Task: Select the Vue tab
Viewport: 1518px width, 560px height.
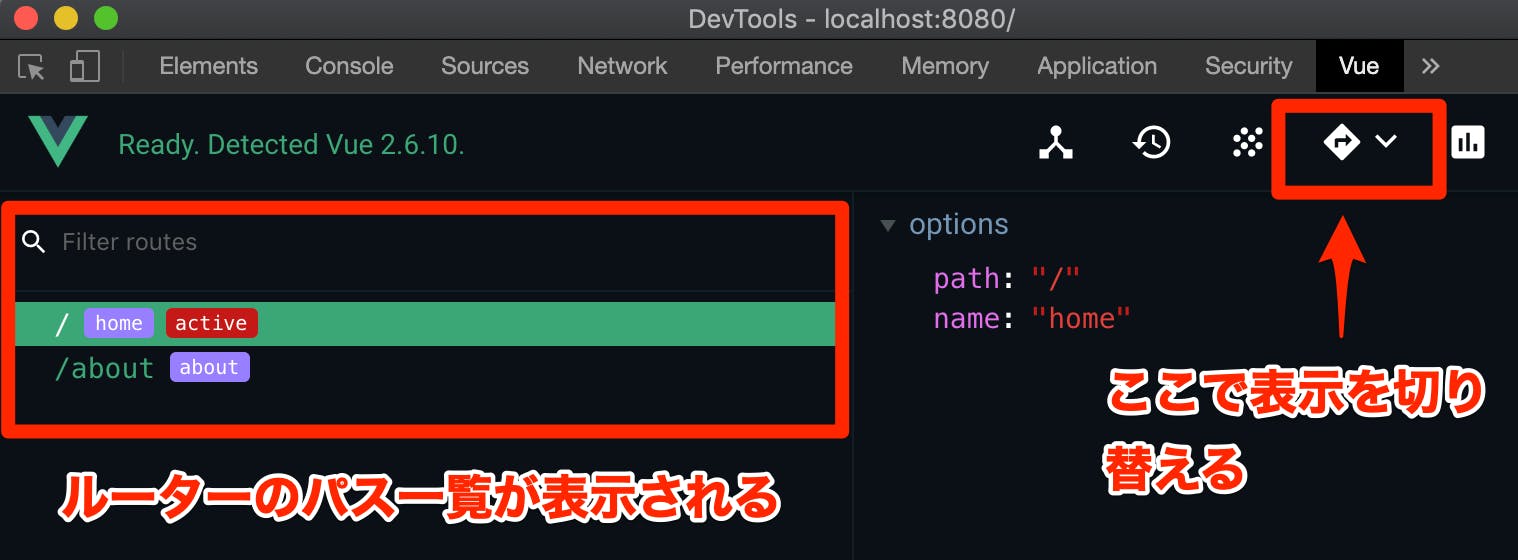Action: [x=1359, y=66]
